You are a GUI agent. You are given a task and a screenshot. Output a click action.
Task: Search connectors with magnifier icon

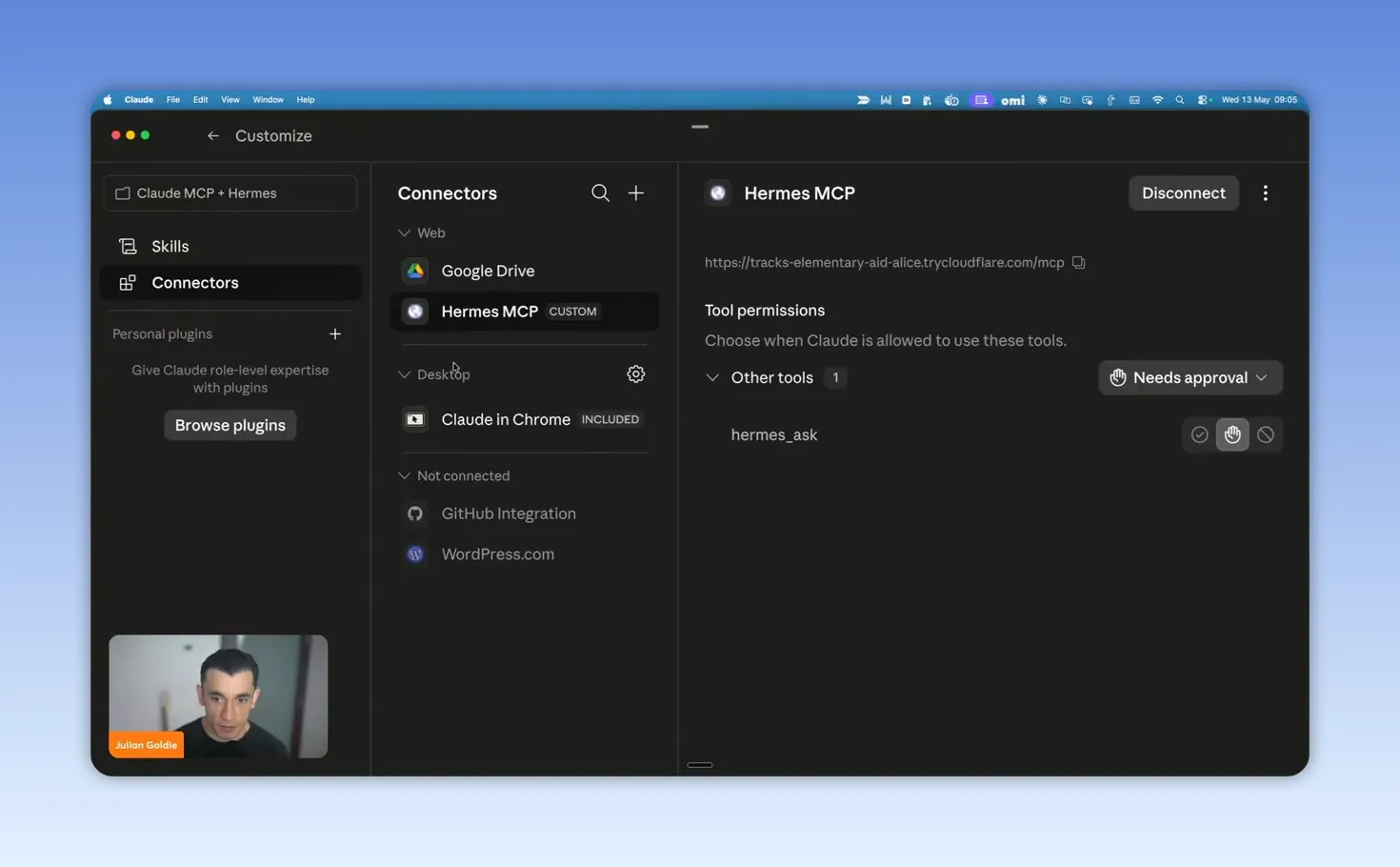point(600,193)
